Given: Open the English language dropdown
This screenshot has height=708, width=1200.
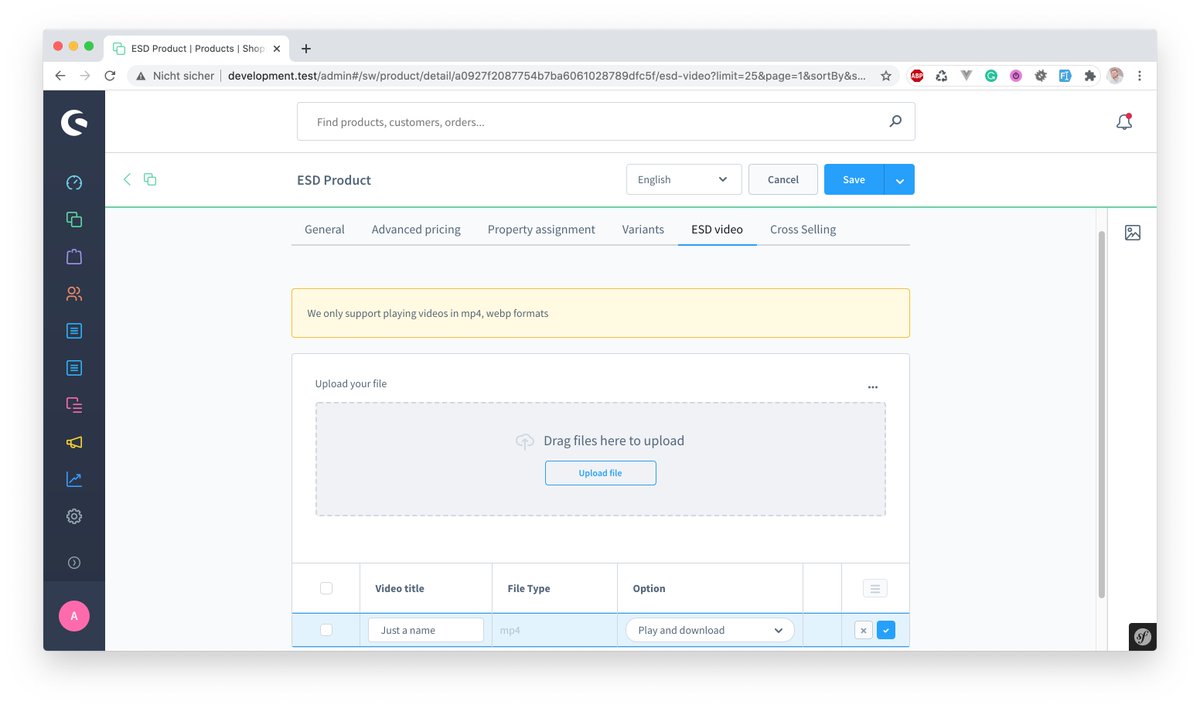Looking at the screenshot, I should (x=683, y=179).
